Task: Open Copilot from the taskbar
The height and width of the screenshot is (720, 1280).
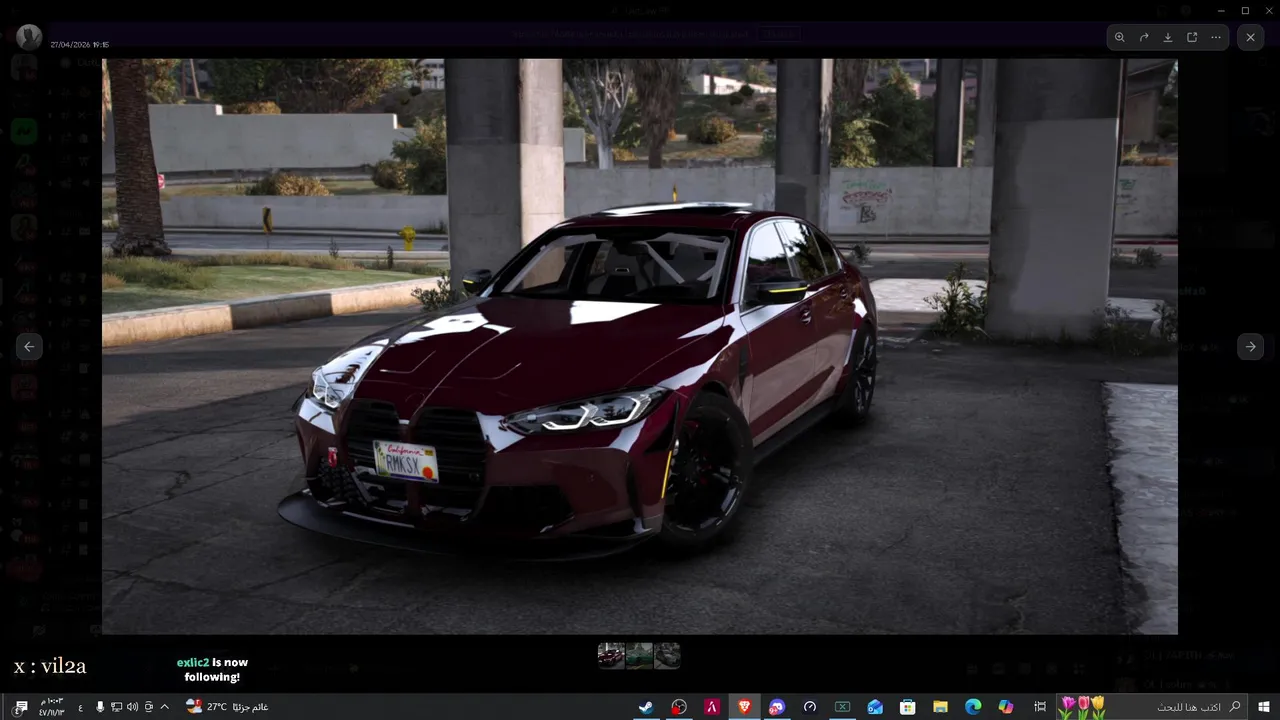Action: 1006,707
